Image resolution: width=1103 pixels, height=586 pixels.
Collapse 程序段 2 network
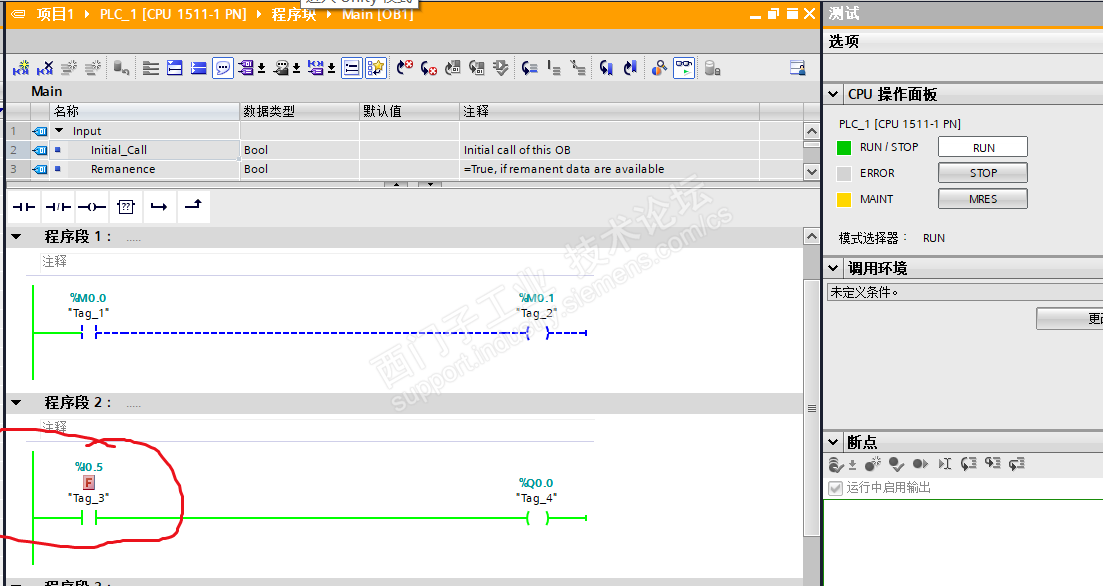pyautogui.click(x=16, y=403)
